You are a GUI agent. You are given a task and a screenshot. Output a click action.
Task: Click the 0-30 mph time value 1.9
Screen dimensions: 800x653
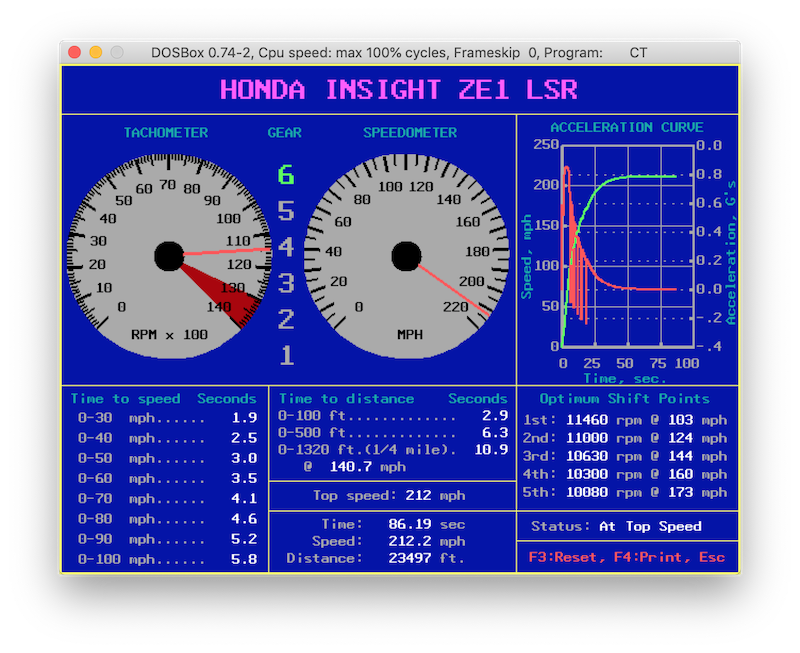coord(244,418)
